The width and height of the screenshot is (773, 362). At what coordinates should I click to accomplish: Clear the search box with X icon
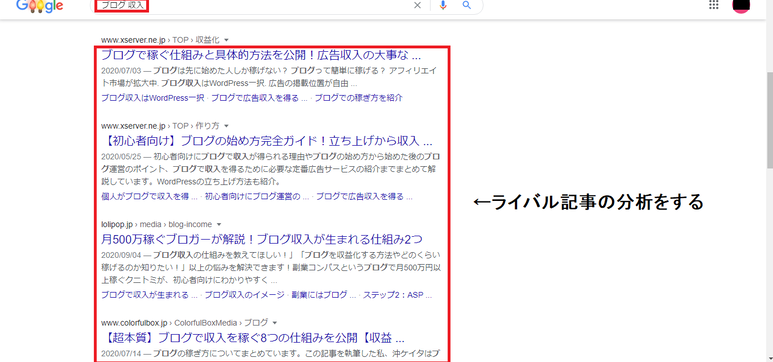click(417, 5)
